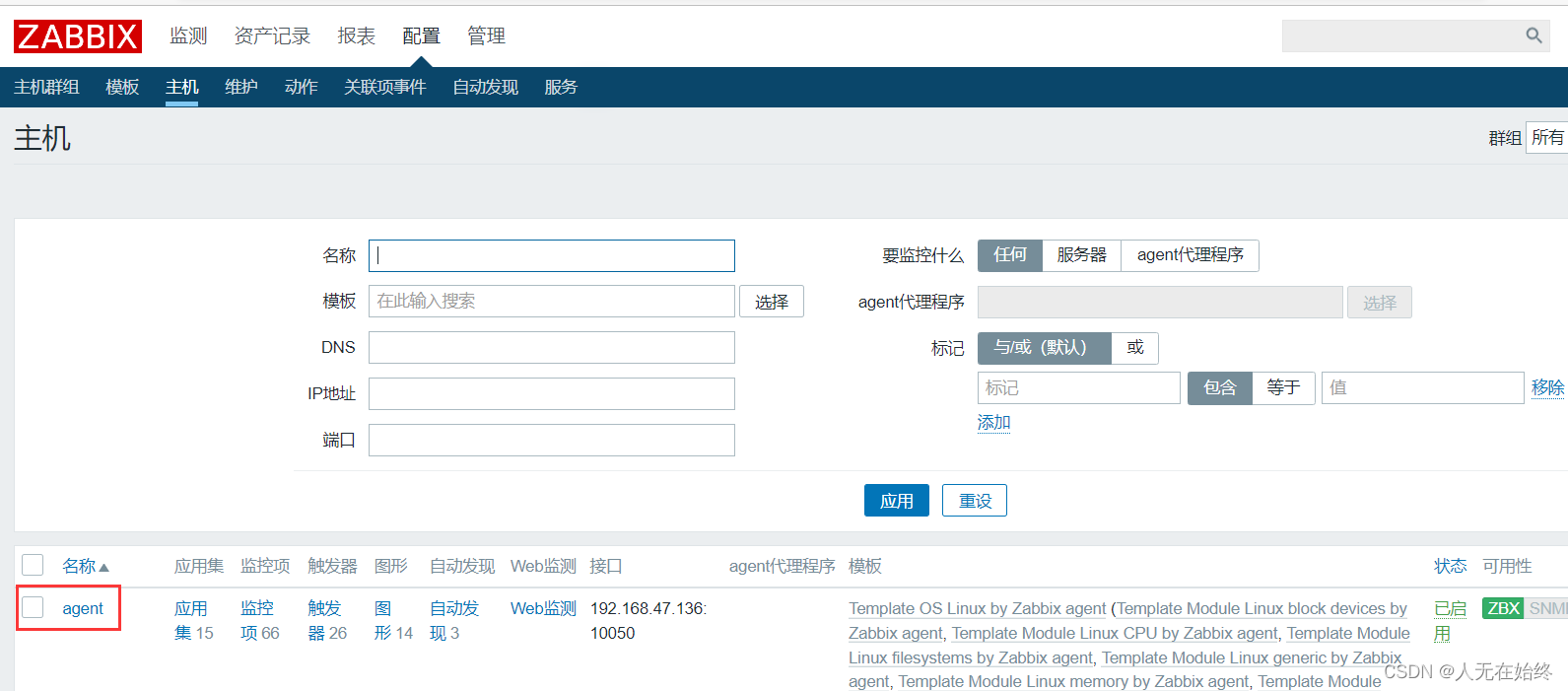1568x691 pixels.
Task: Open the 群组 dropdown
Action: pyautogui.click(x=1546, y=137)
